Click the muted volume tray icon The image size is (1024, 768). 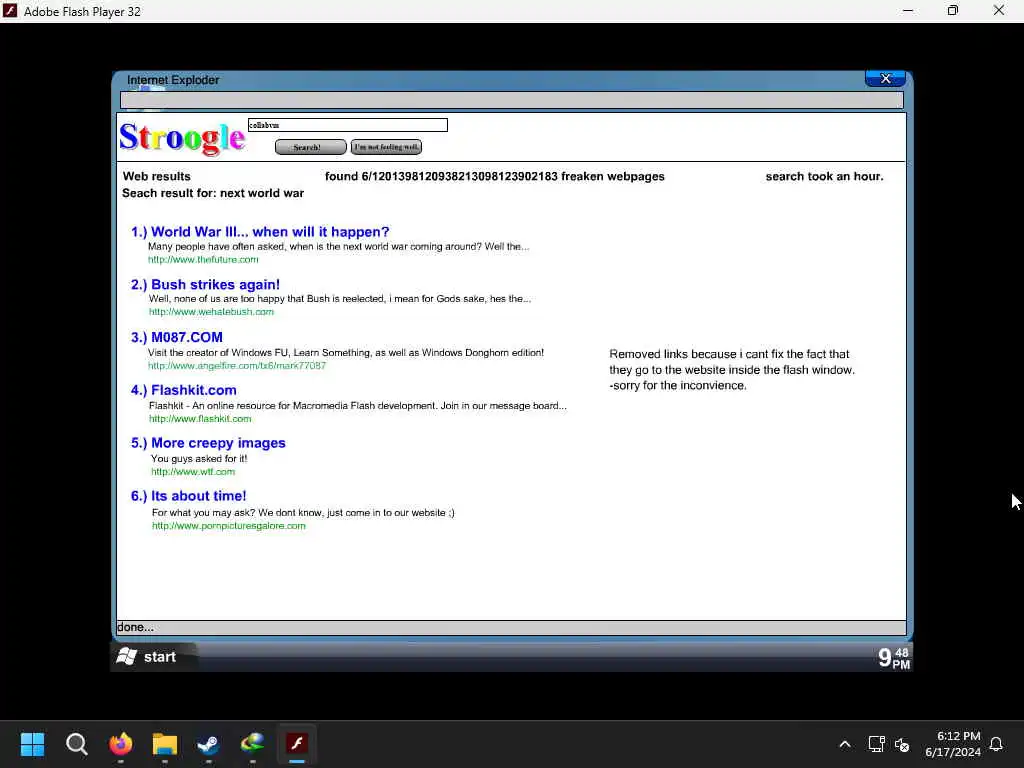(x=902, y=744)
